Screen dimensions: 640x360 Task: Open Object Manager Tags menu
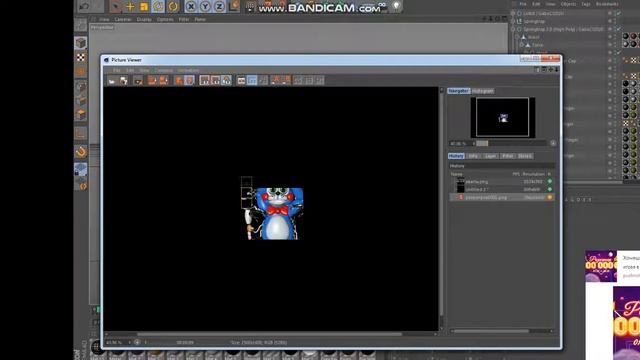point(586,4)
